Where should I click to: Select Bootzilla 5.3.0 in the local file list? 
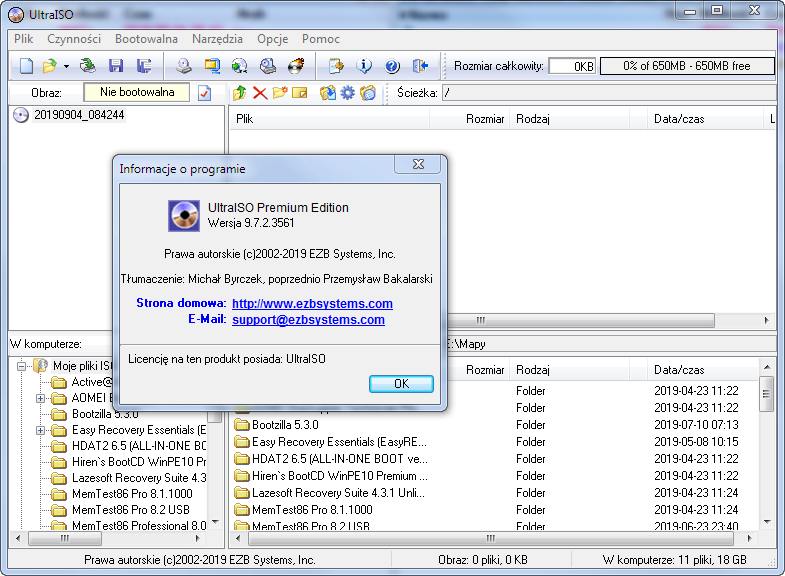click(285, 425)
